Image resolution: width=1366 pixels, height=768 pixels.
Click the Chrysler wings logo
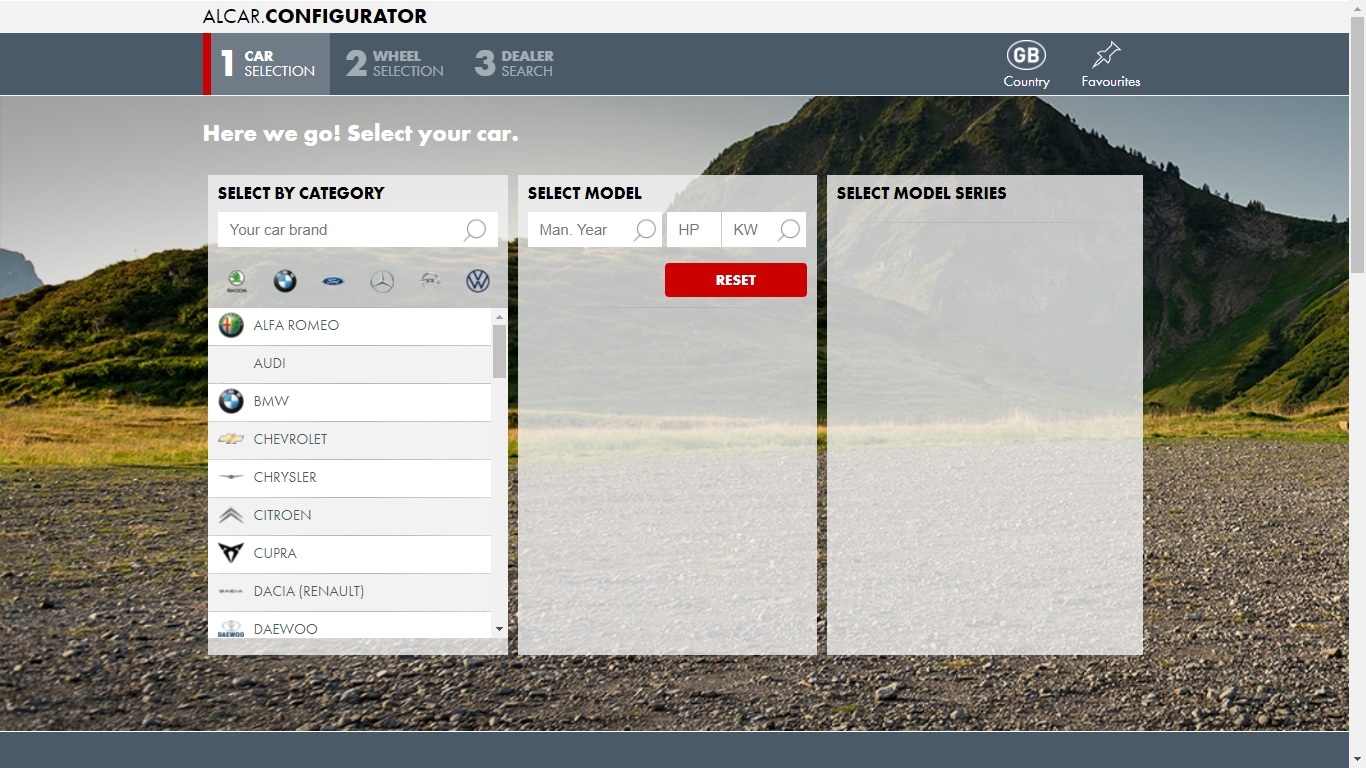[231, 477]
